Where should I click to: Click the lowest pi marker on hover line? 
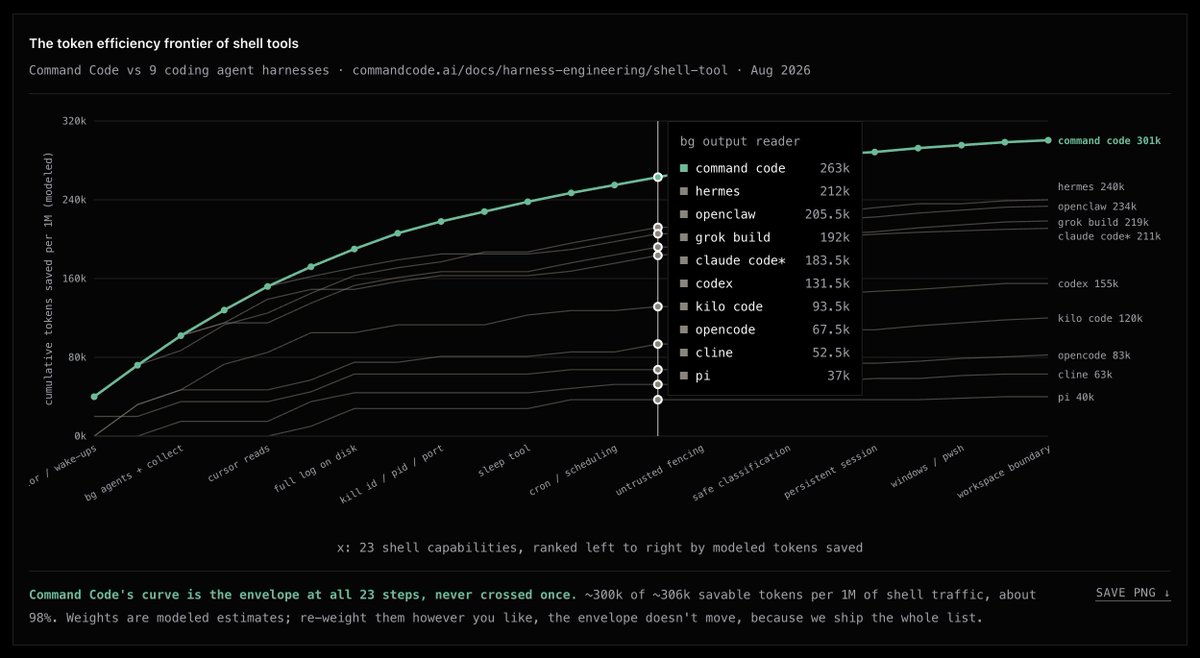coord(657,400)
